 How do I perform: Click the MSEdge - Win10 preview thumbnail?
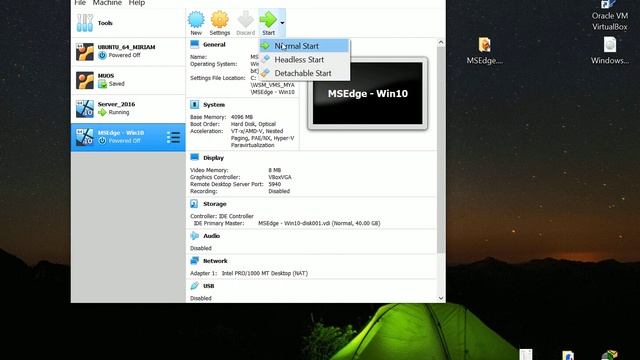point(367,93)
